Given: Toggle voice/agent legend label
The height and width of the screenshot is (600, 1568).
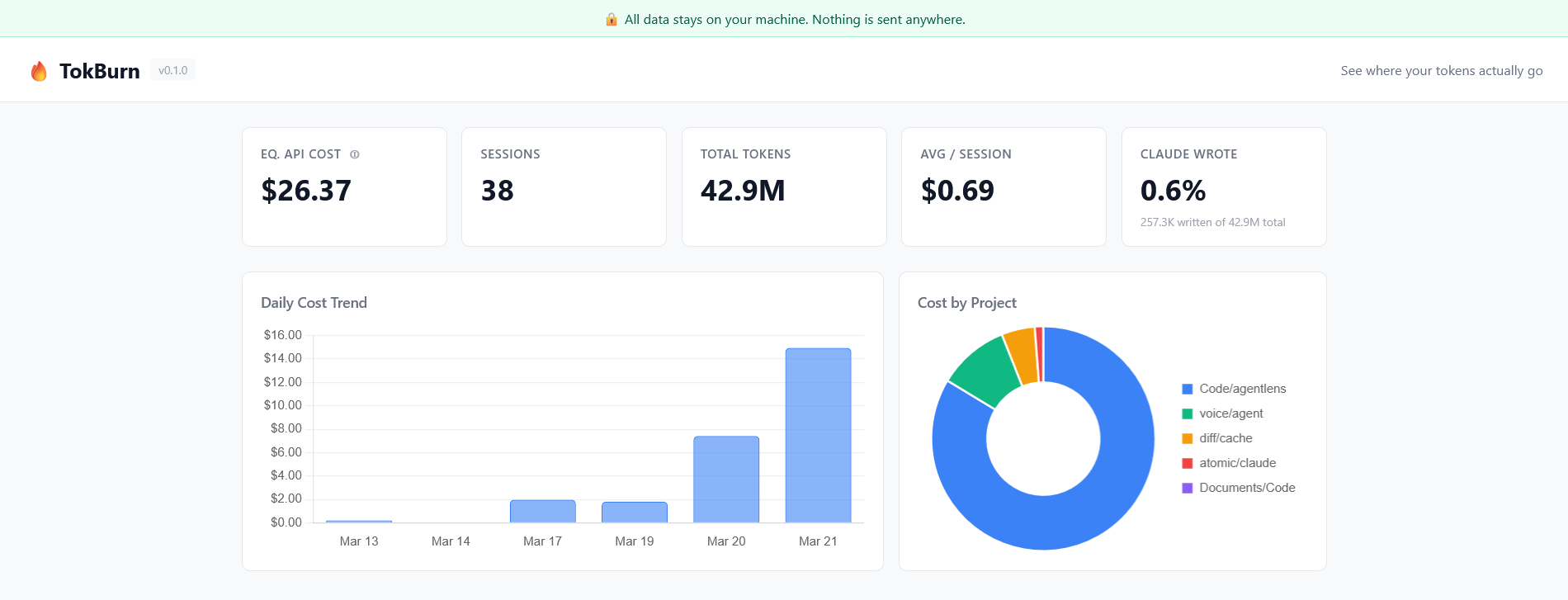Looking at the screenshot, I should point(1231,413).
